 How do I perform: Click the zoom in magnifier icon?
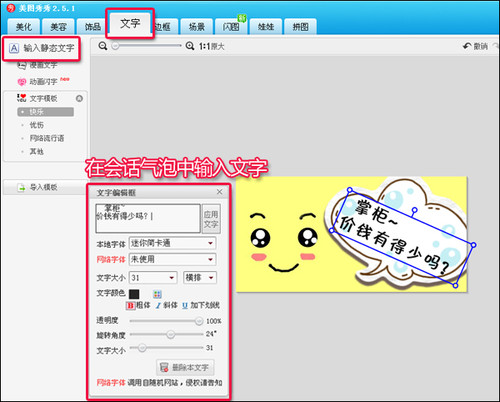[x=190, y=46]
